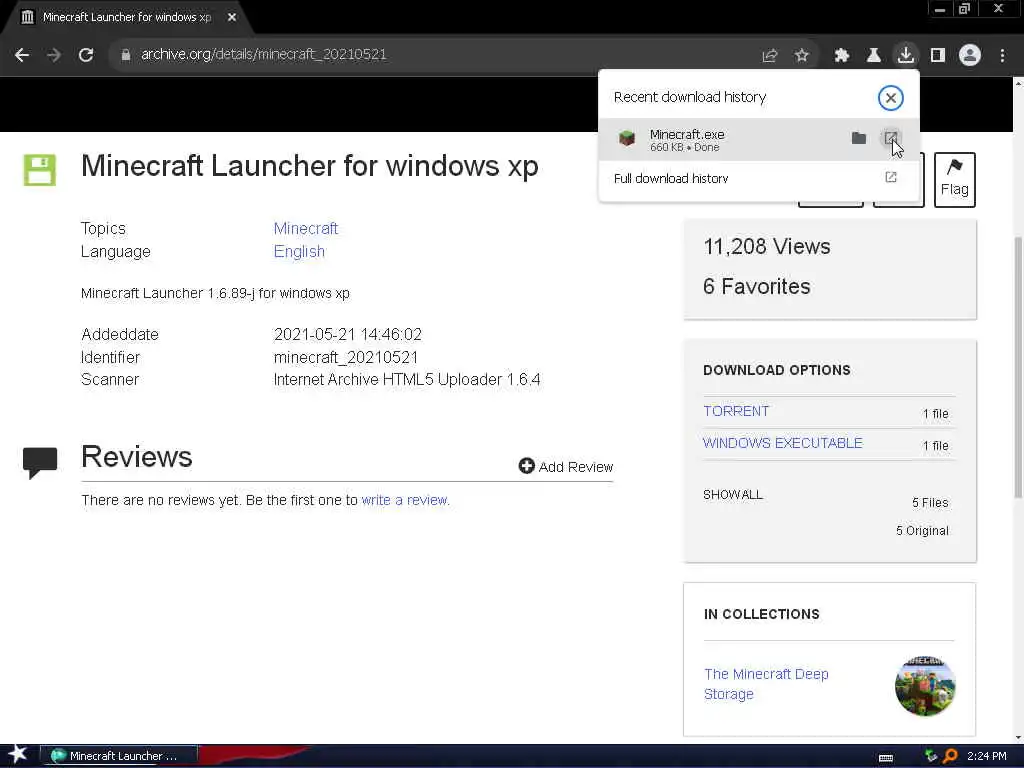Open Minecraft.exe via open-file icon

point(891,138)
